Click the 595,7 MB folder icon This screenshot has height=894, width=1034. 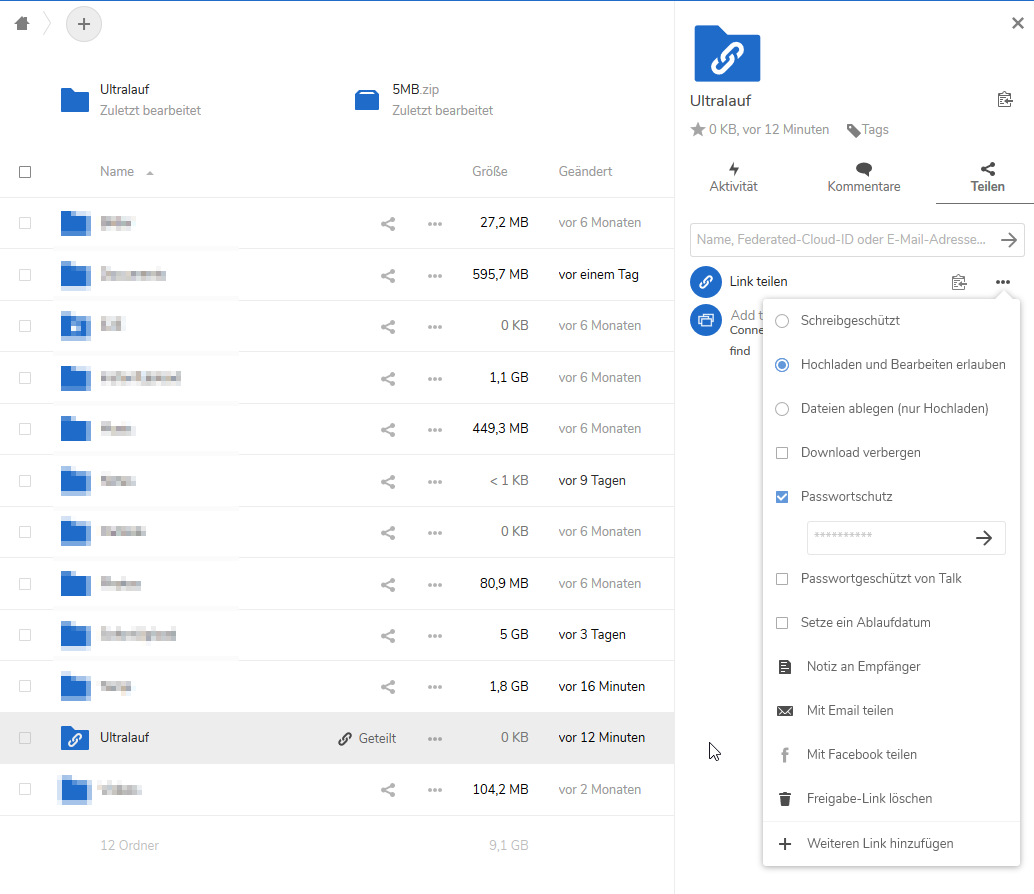coord(75,275)
